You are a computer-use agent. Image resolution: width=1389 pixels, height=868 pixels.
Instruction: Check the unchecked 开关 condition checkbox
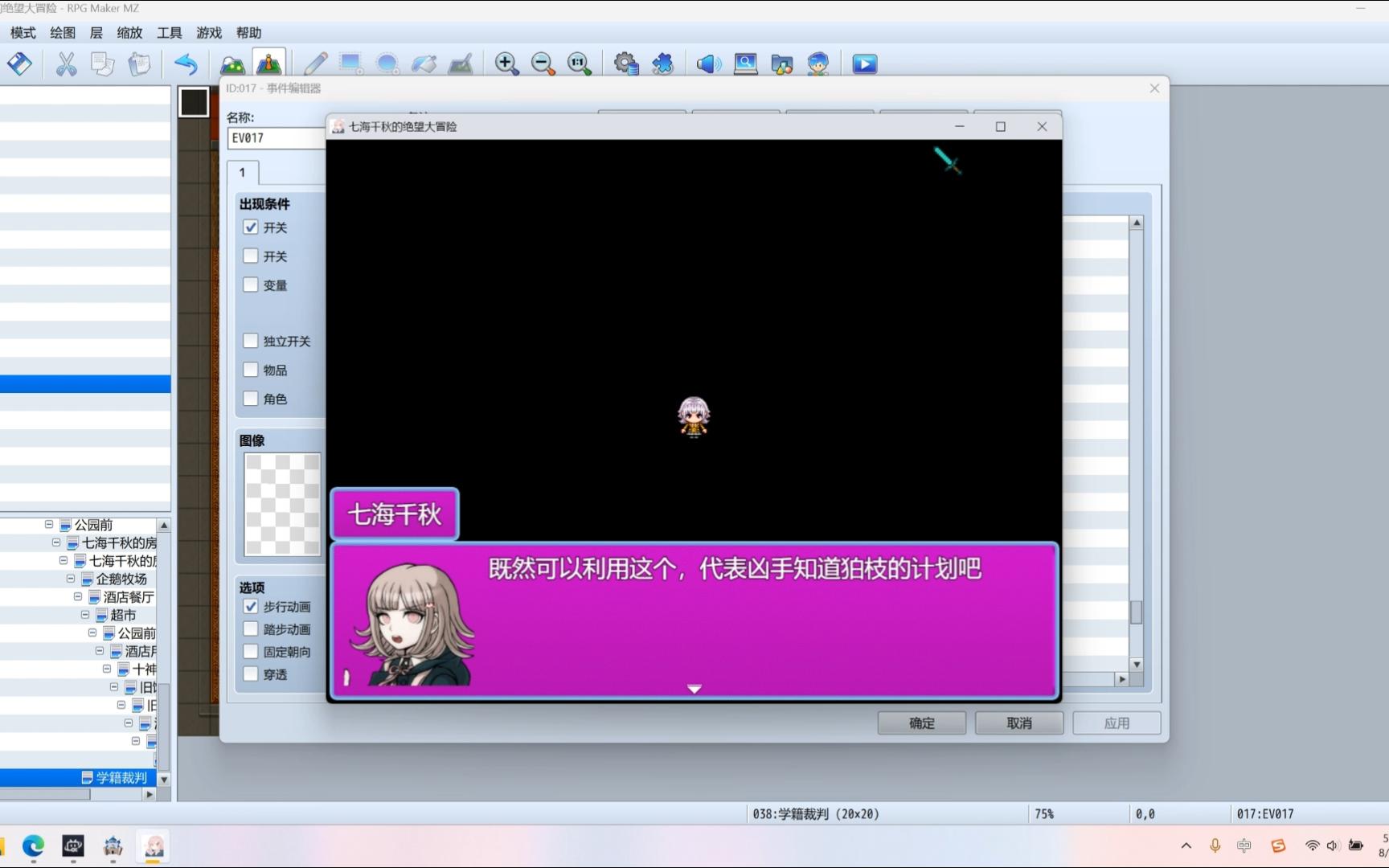point(251,256)
